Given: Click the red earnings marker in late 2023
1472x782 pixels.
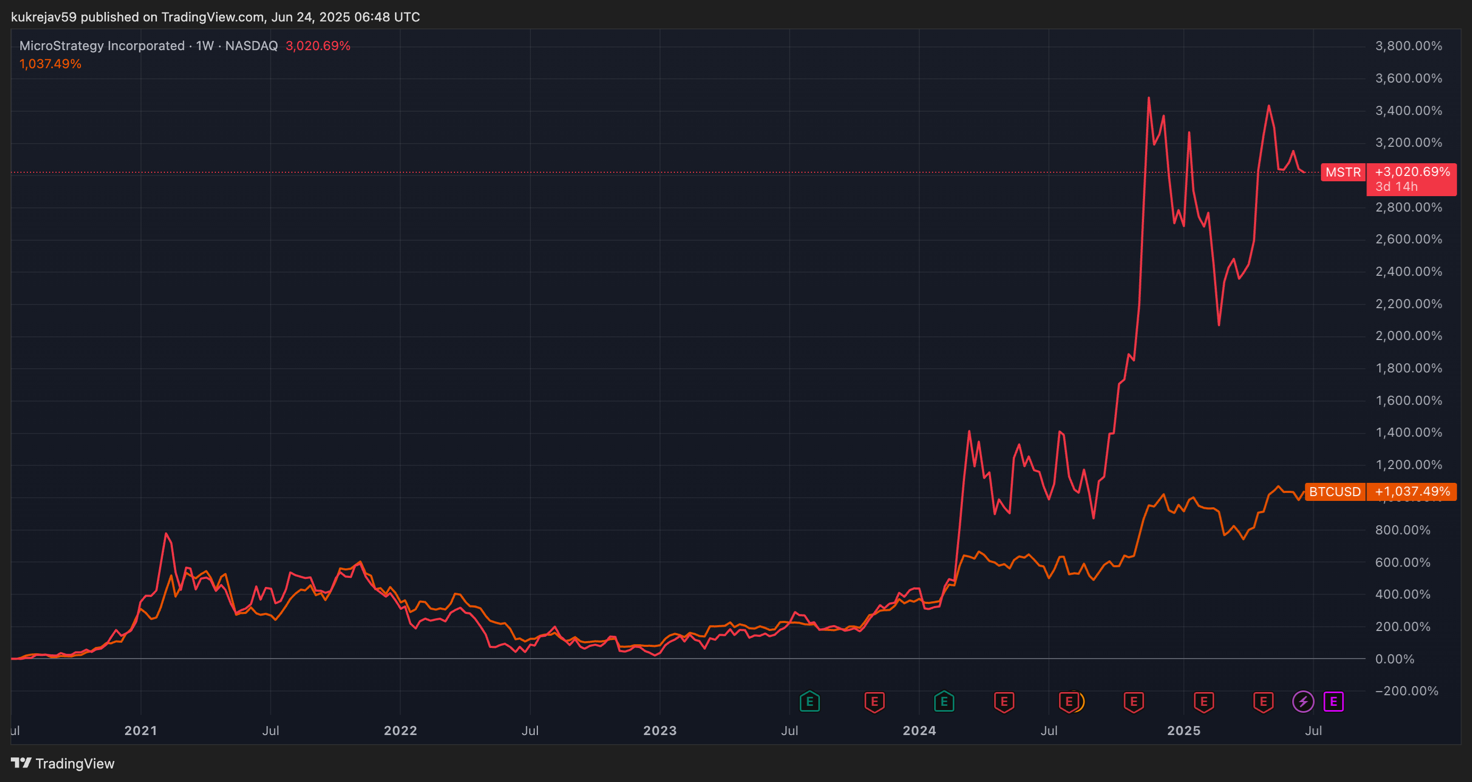Looking at the screenshot, I should click(874, 702).
